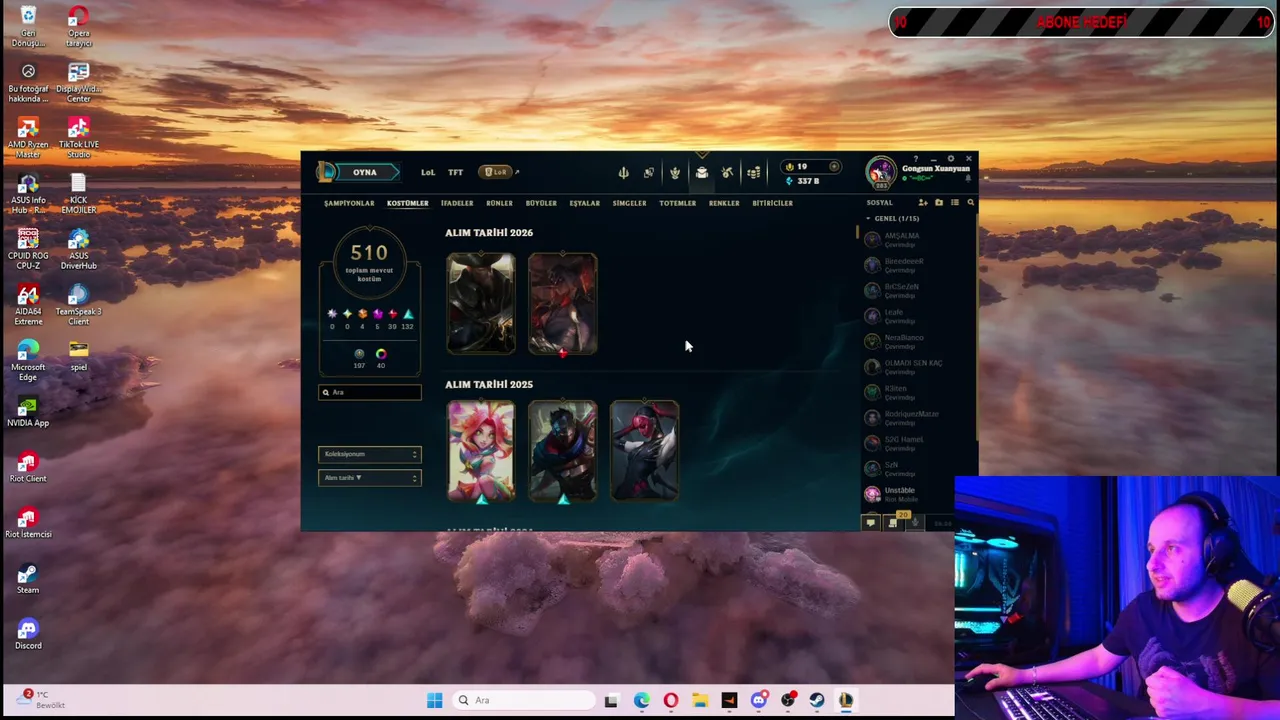This screenshot has width=1280, height=720.
Task: Click the skin list scrollbar
Action: (856, 233)
